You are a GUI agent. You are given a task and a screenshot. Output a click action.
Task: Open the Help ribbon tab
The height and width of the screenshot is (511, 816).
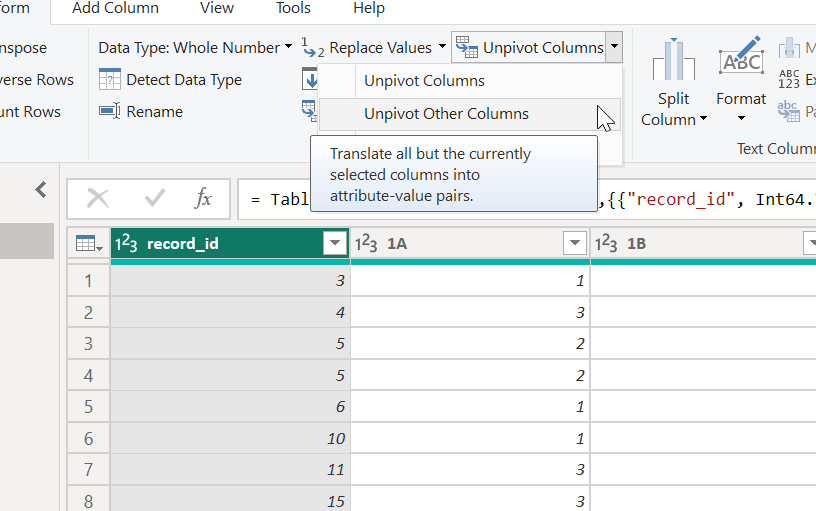tap(368, 8)
